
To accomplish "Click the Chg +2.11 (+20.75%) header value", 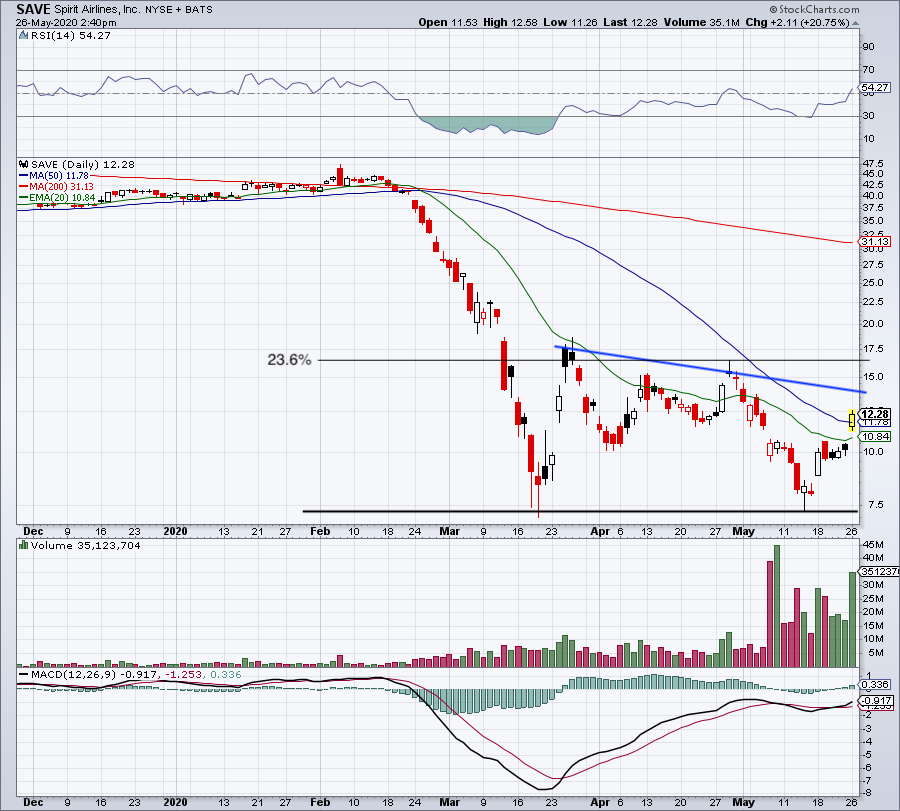I will point(797,22).
